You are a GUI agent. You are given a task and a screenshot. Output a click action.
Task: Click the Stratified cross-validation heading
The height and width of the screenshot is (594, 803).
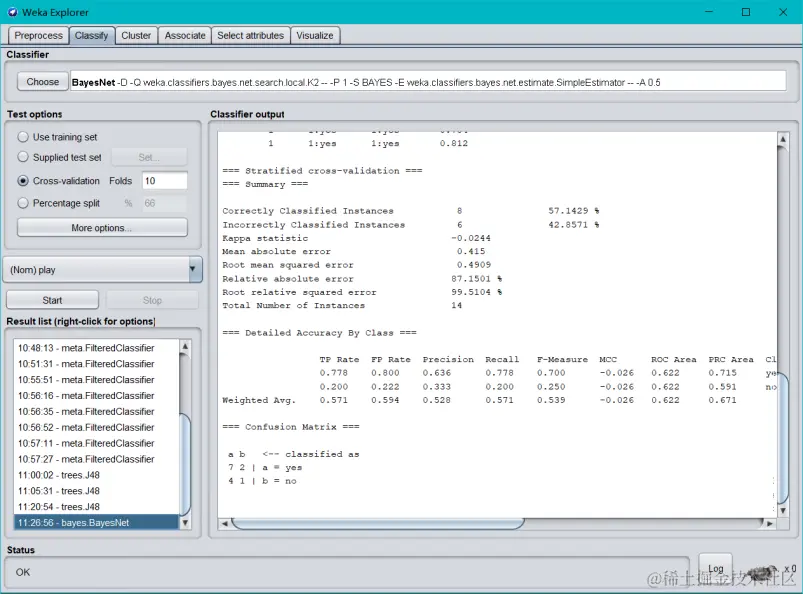click(322, 171)
